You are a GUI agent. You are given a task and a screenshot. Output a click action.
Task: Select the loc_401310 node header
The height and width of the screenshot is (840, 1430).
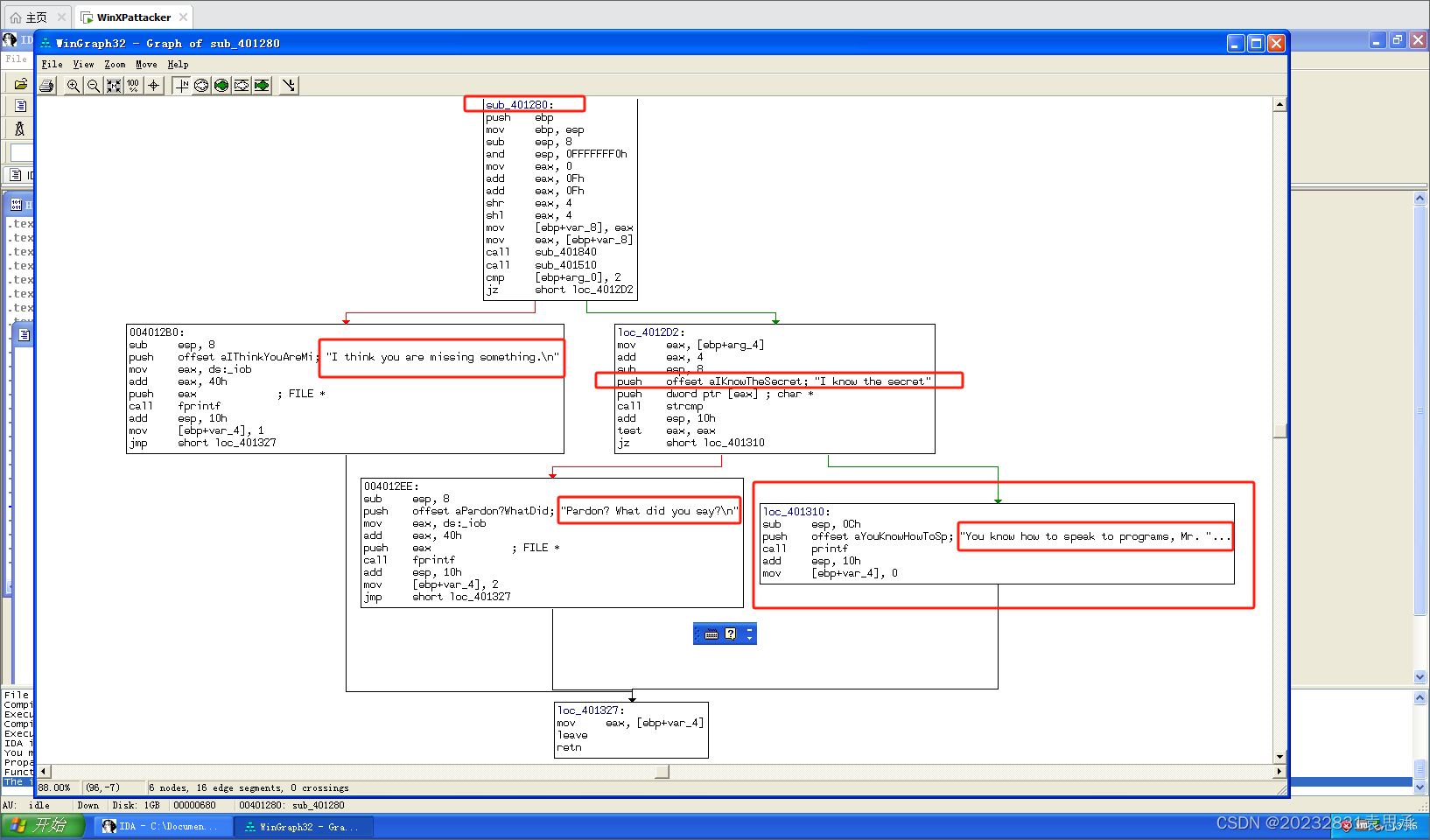(x=796, y=512)
